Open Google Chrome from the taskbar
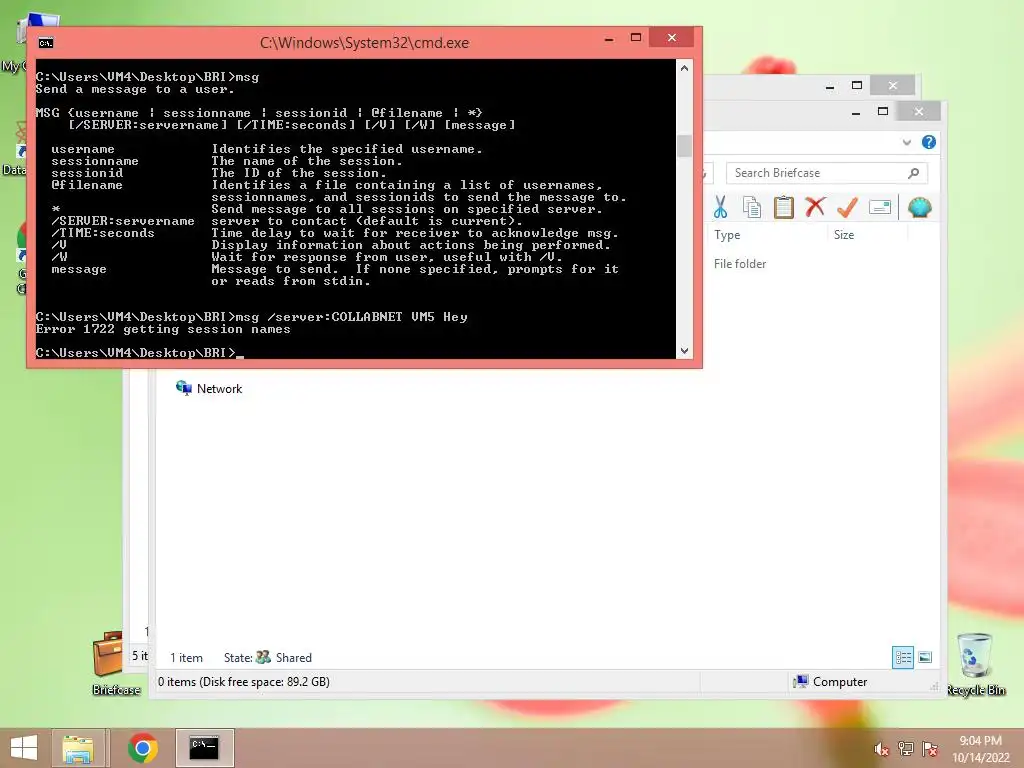The image size is (1024, 768). click(142, 748)
